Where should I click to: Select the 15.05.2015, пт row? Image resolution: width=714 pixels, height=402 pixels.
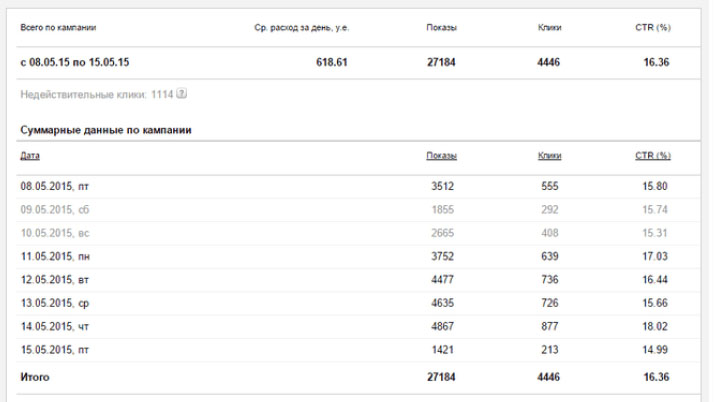coord(358,350)
